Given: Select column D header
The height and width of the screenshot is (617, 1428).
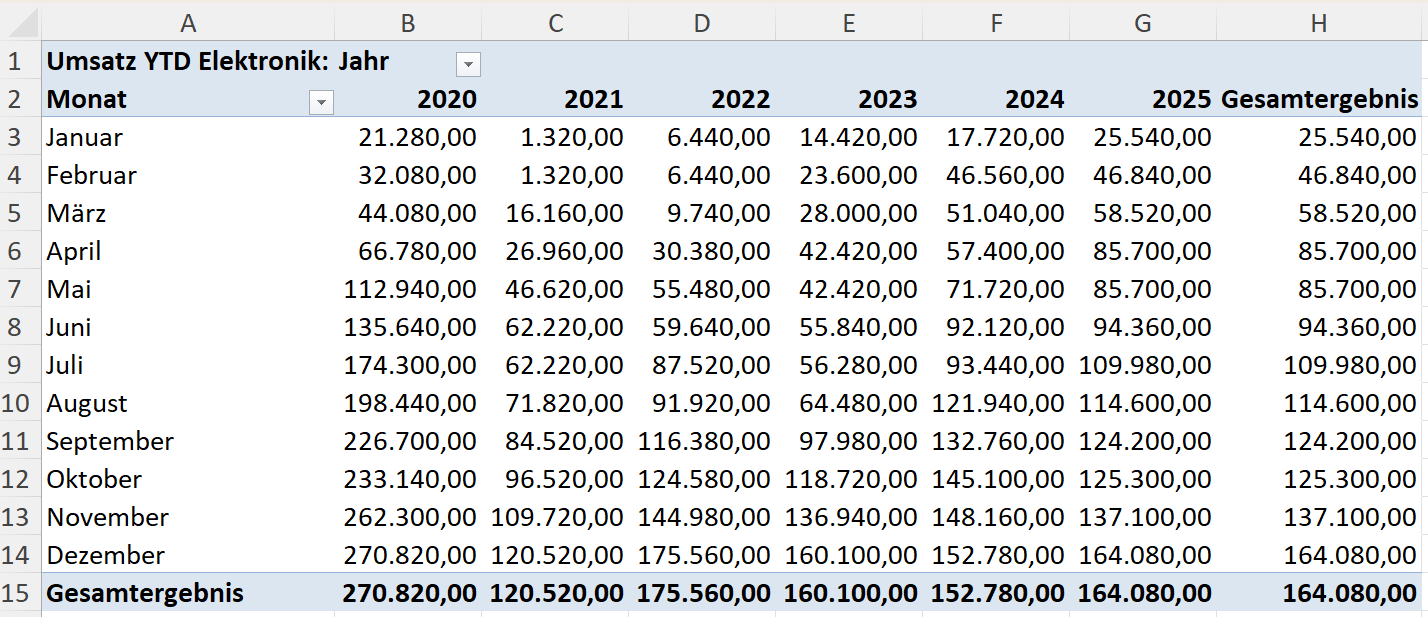Looking at the screenshot, I should 701,23.
